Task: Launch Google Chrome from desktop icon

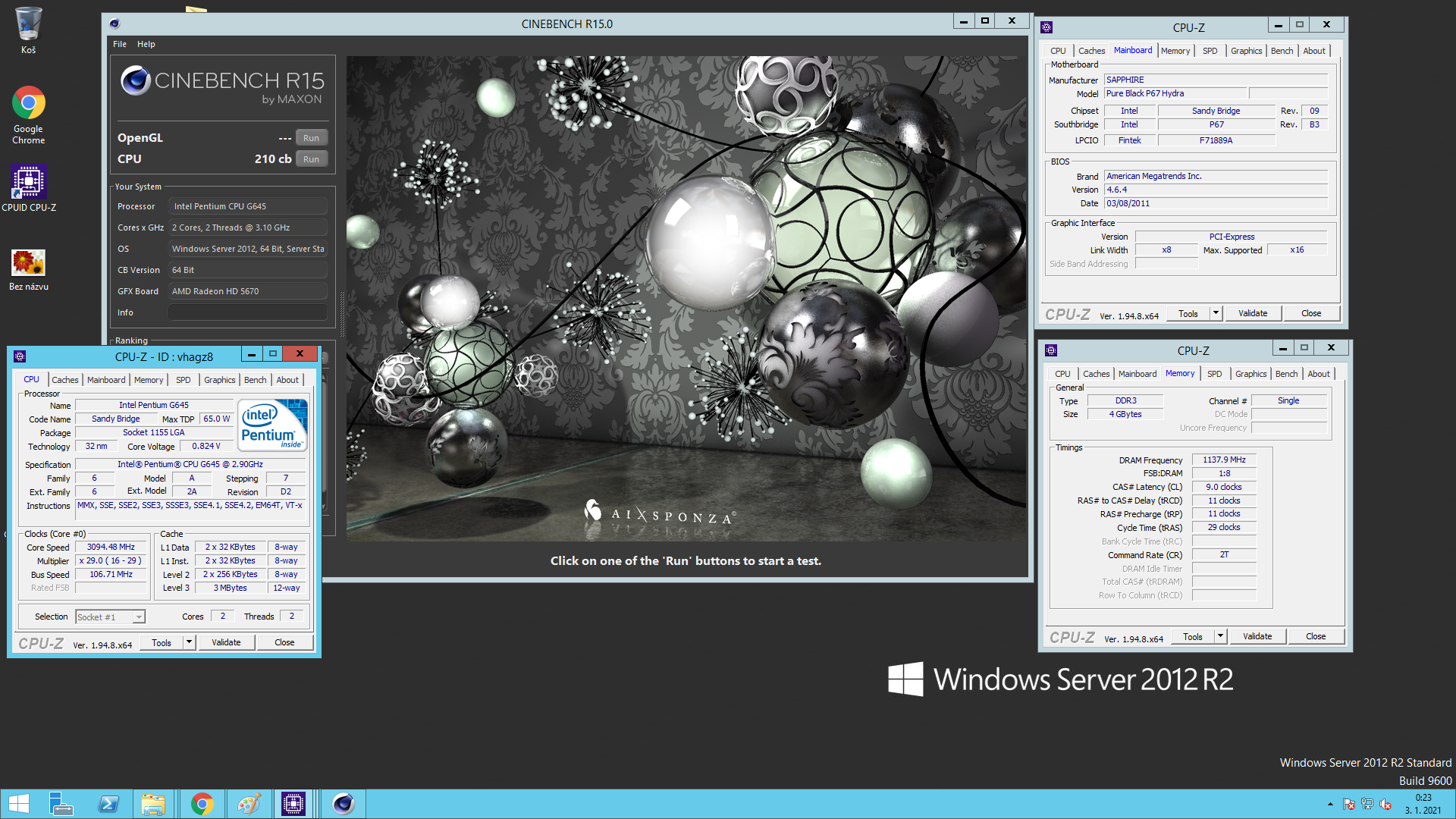Action: pos(28,115)
